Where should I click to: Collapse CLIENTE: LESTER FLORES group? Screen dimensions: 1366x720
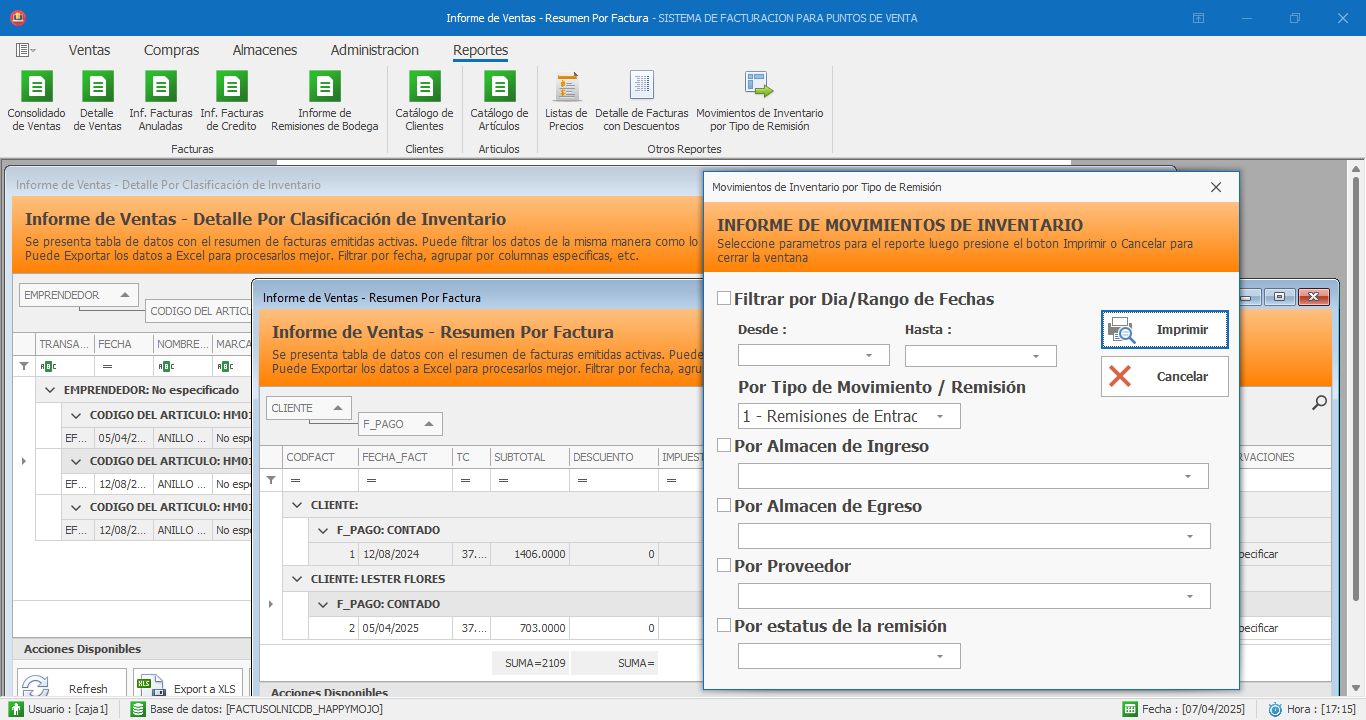[297, 578]
